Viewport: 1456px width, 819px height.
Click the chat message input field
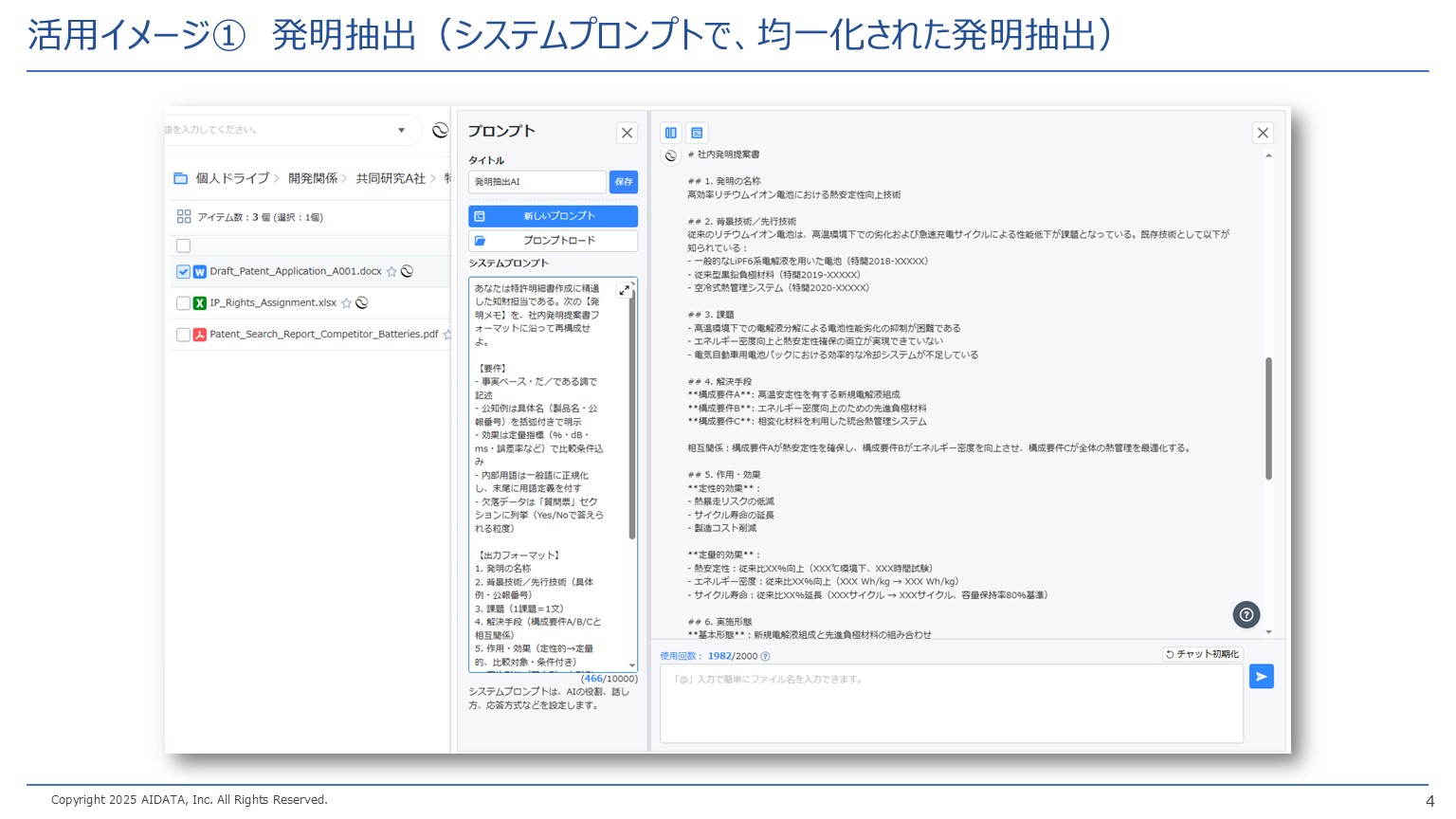tap(951, 702)
